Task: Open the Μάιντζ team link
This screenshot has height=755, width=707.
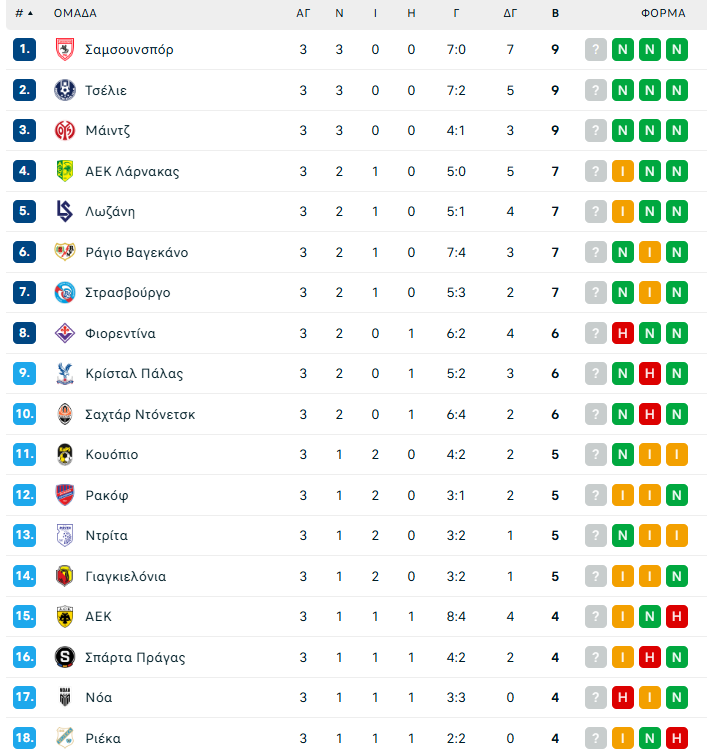Action: pos(108,130)
